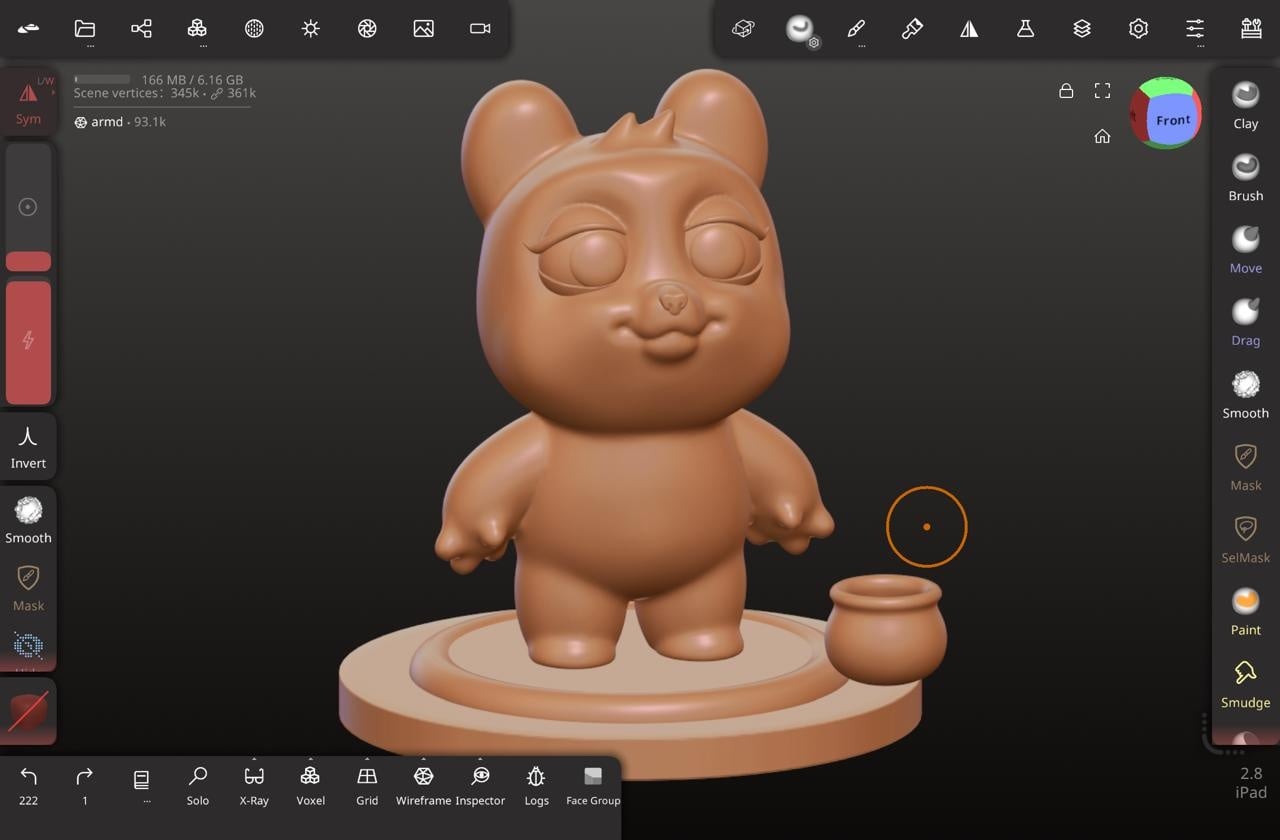This screenshot has width=1280, height=840.
Task: Toggle the Grid display
Action: (367, 785)
